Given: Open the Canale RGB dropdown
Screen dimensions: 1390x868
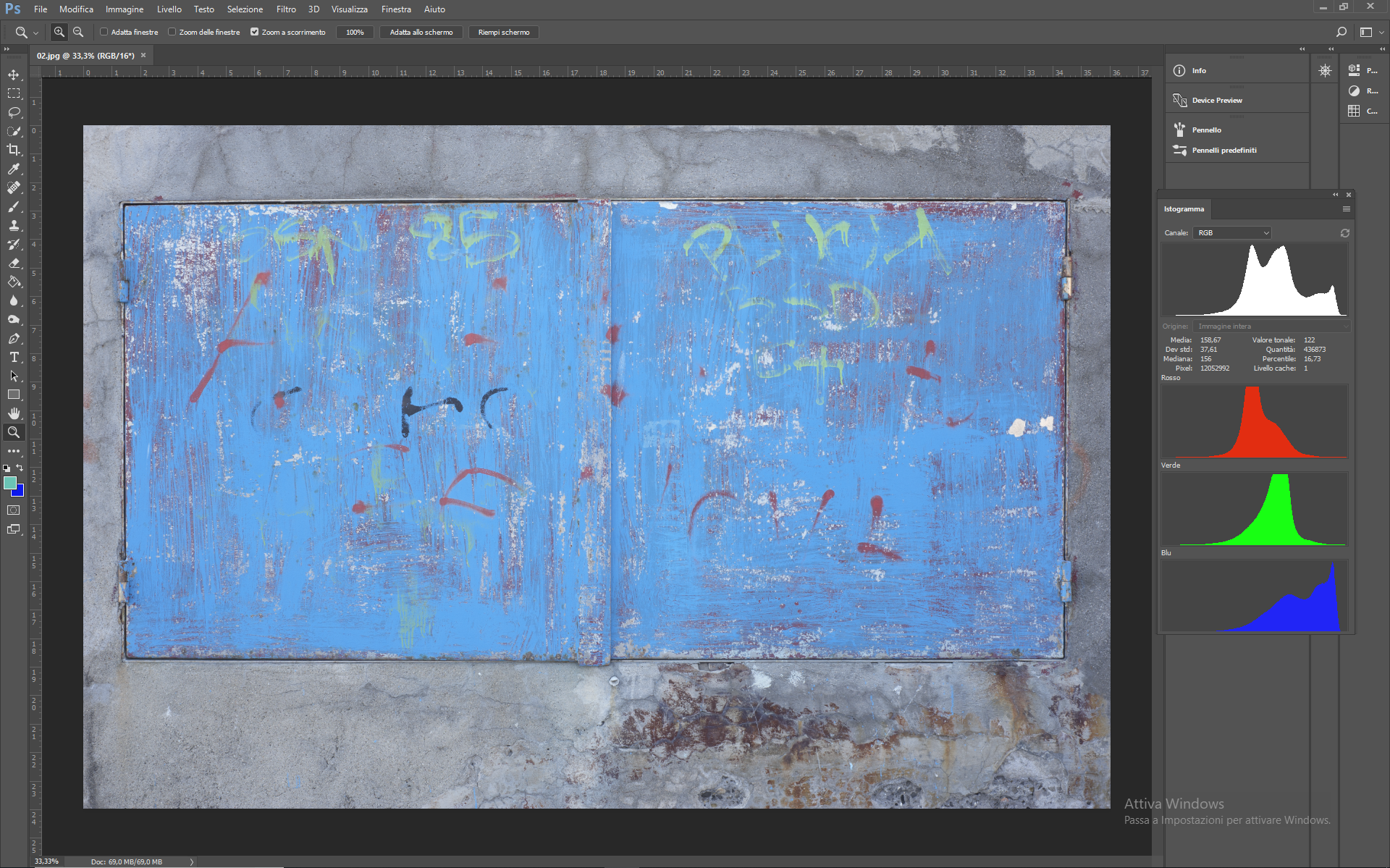Looking at the screenshot, I should pos(1233,232).
